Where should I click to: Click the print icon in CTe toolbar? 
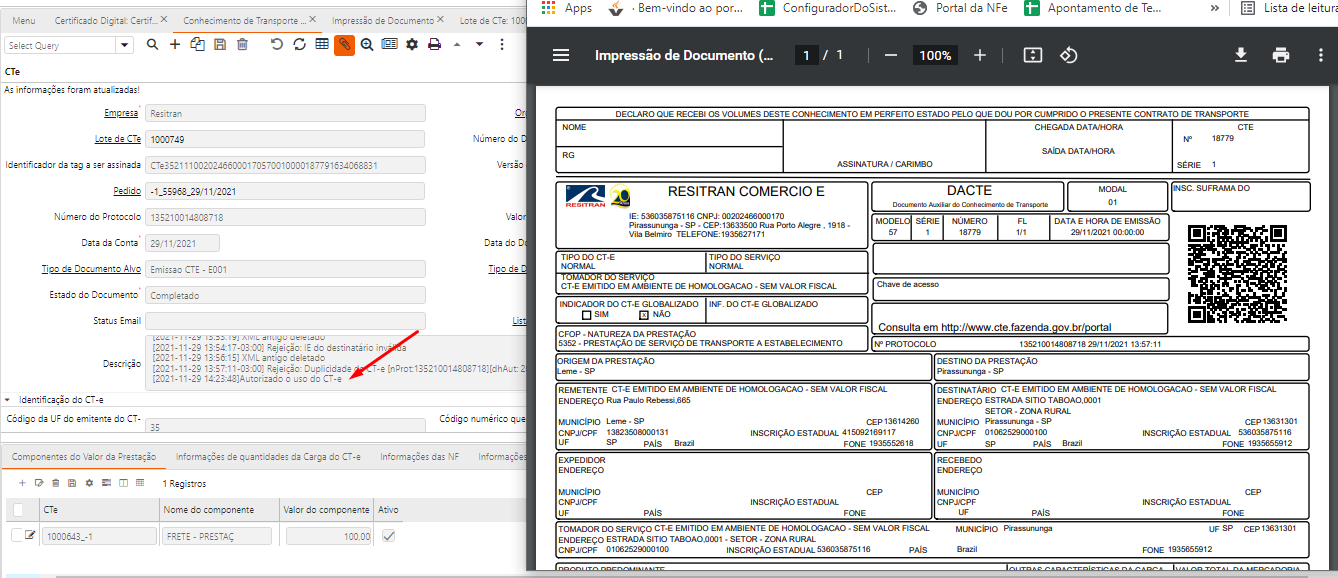coord(434,45)
